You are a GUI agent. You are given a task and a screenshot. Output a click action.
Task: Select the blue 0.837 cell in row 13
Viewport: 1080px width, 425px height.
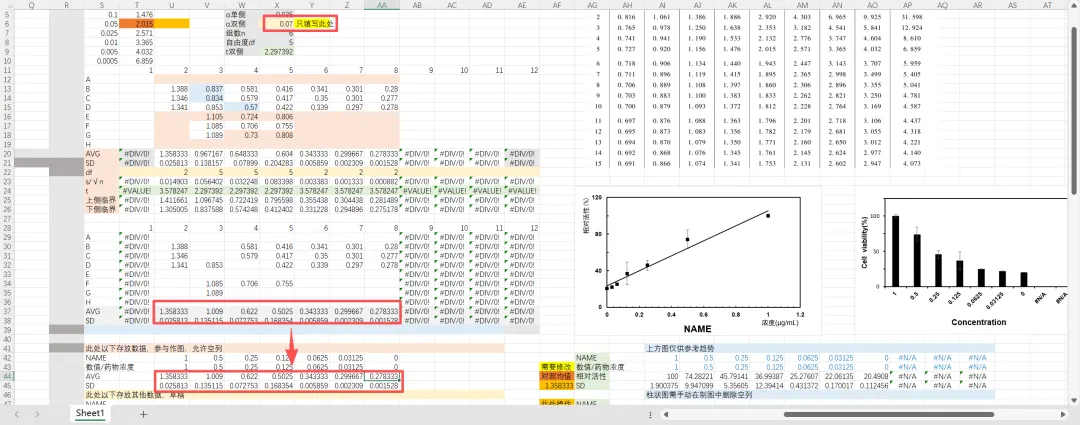207,89
